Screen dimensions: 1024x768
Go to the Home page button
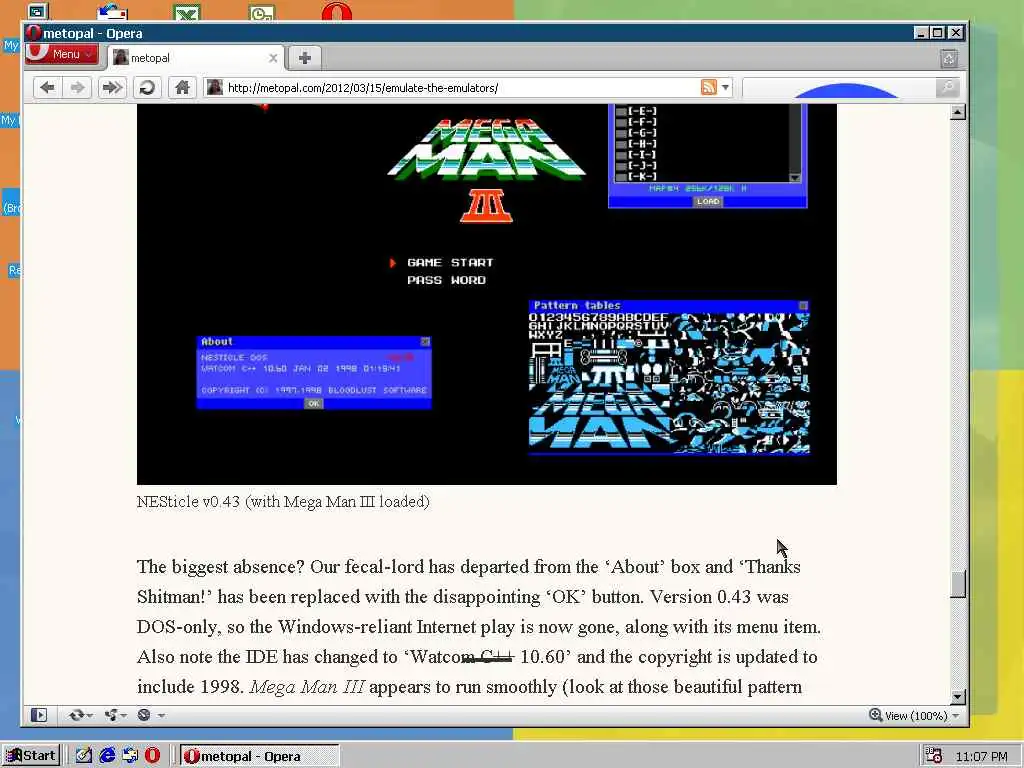point(182,88)
